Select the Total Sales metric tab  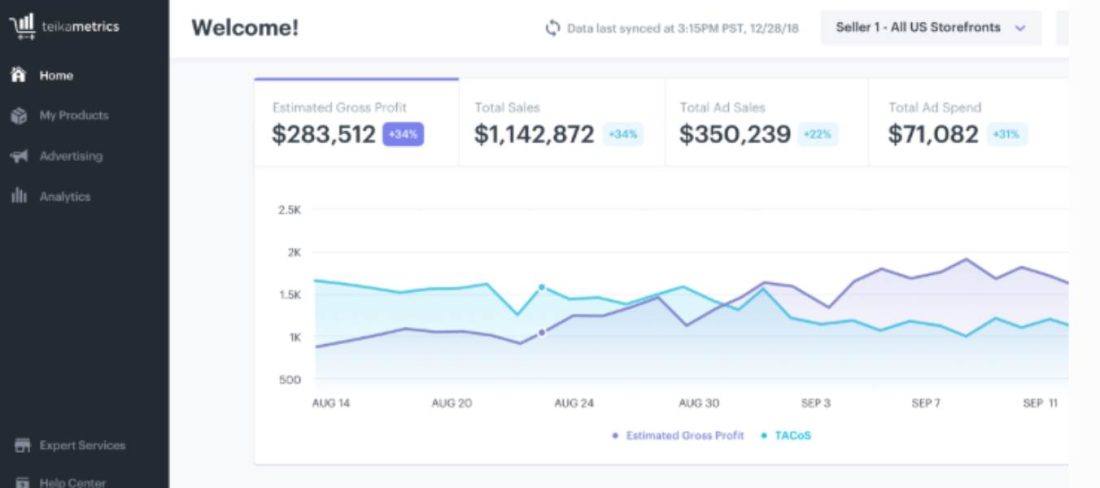(x=562, y=123)
